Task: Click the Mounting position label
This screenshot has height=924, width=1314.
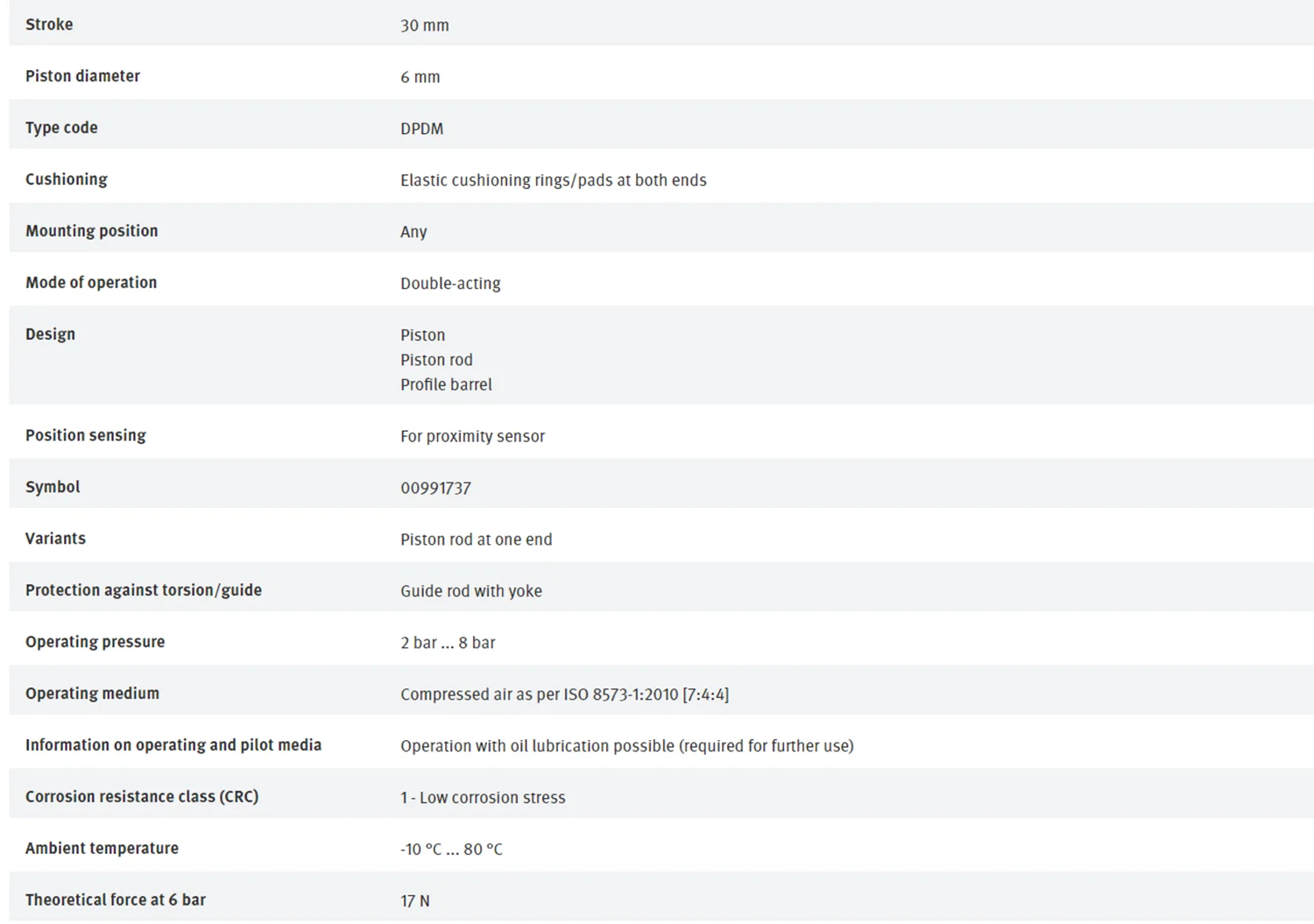Action: 92,231
